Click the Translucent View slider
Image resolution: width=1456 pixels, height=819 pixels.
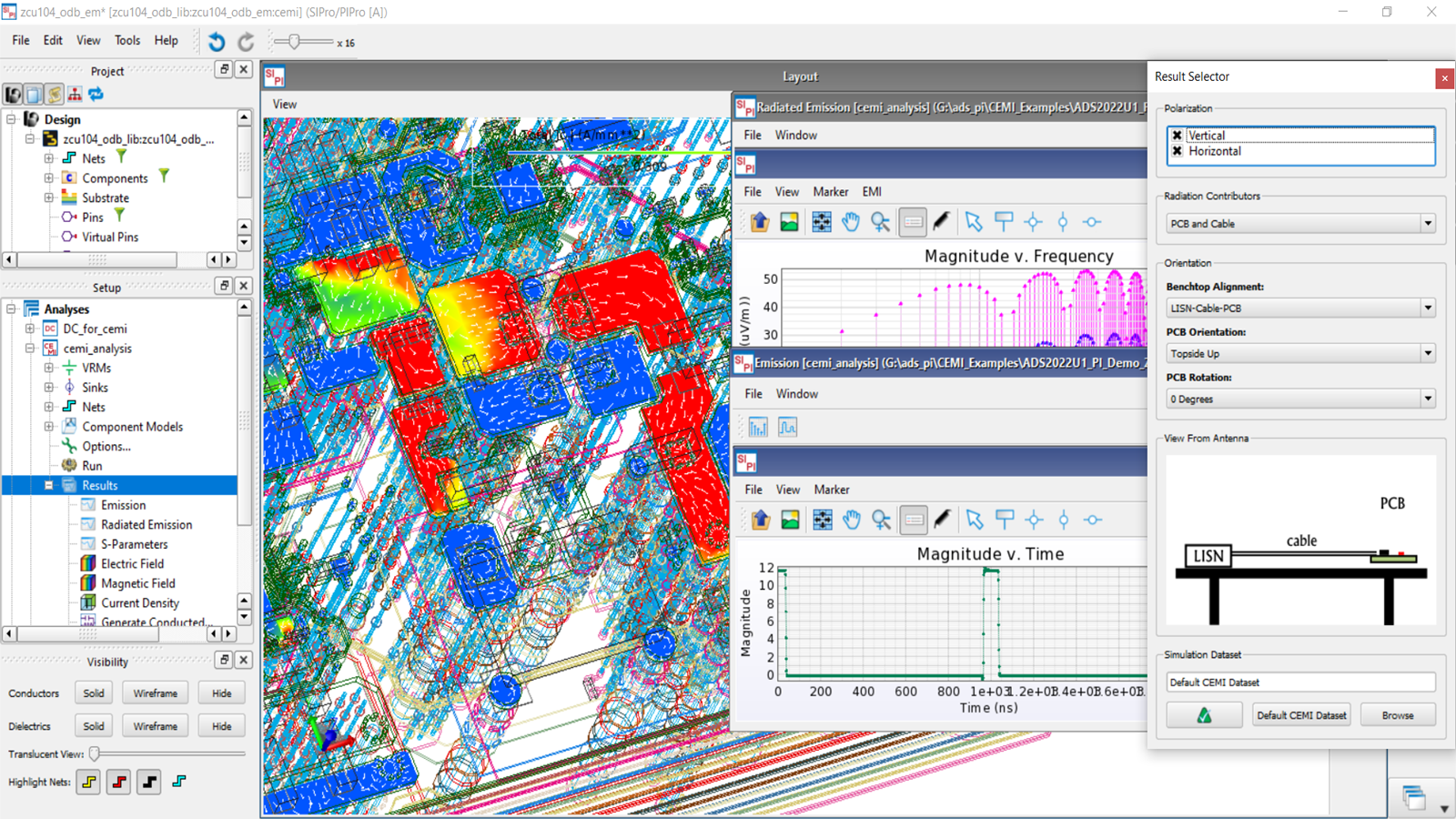click(95, 753)
